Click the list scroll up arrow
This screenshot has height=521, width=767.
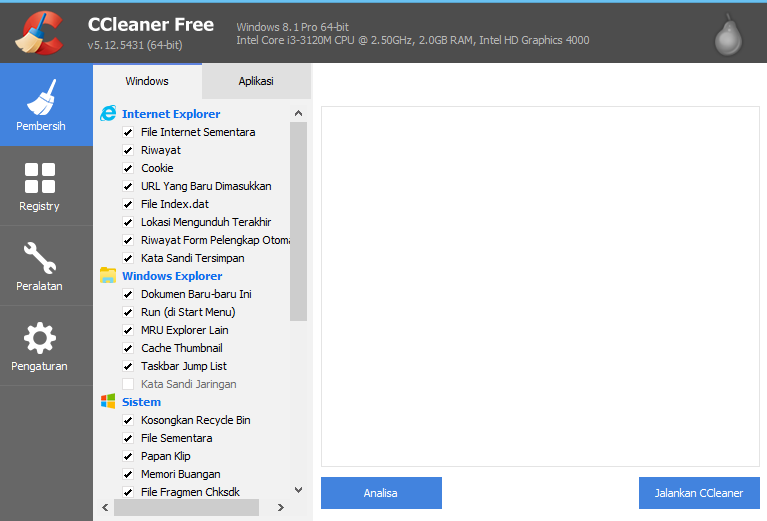tap(298, 113)
